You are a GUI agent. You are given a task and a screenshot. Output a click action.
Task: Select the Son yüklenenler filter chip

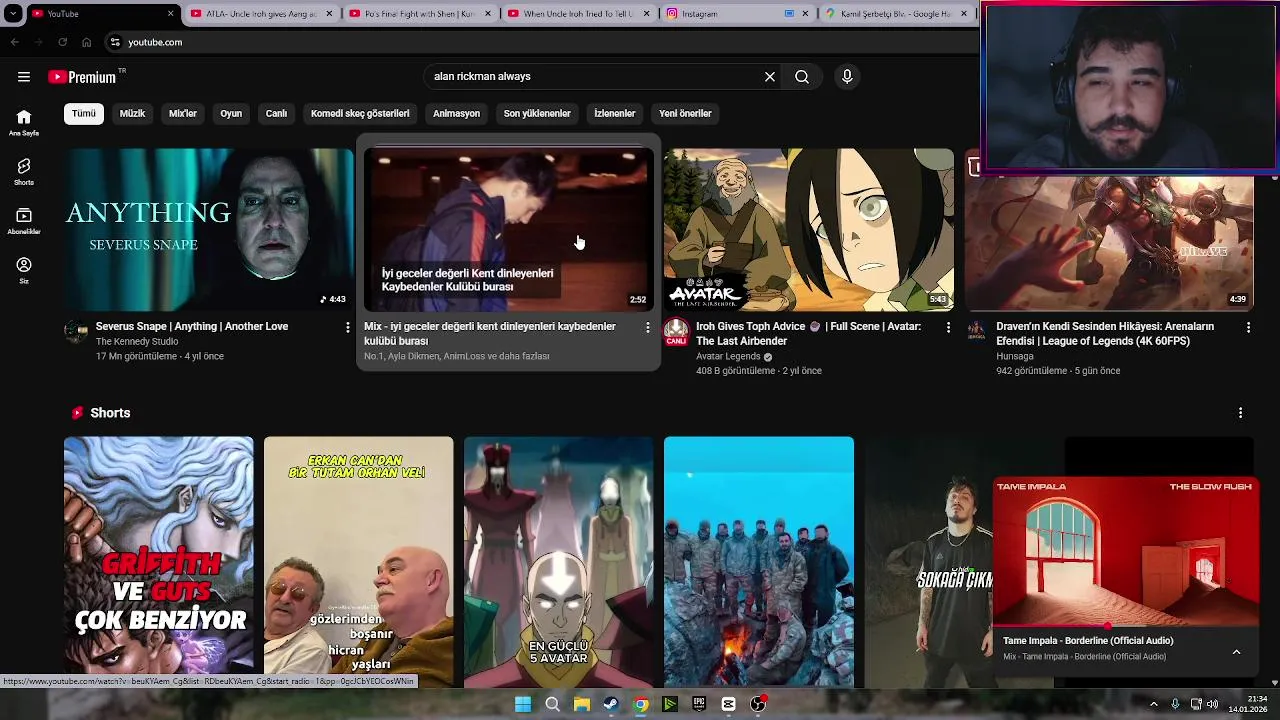[537, 114]
